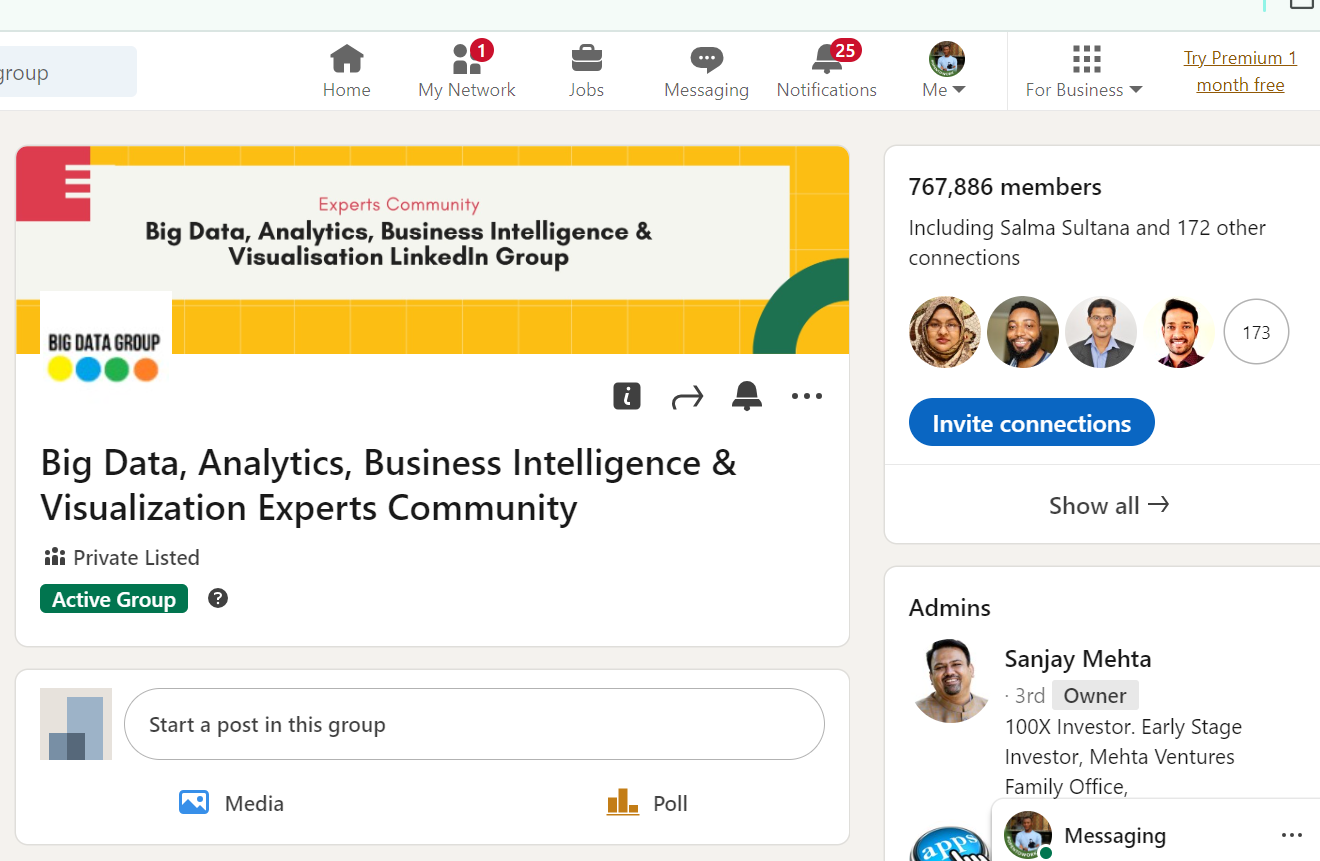1320x861 pixels.
Task: Click the group title text
Action: click(389, 485)
